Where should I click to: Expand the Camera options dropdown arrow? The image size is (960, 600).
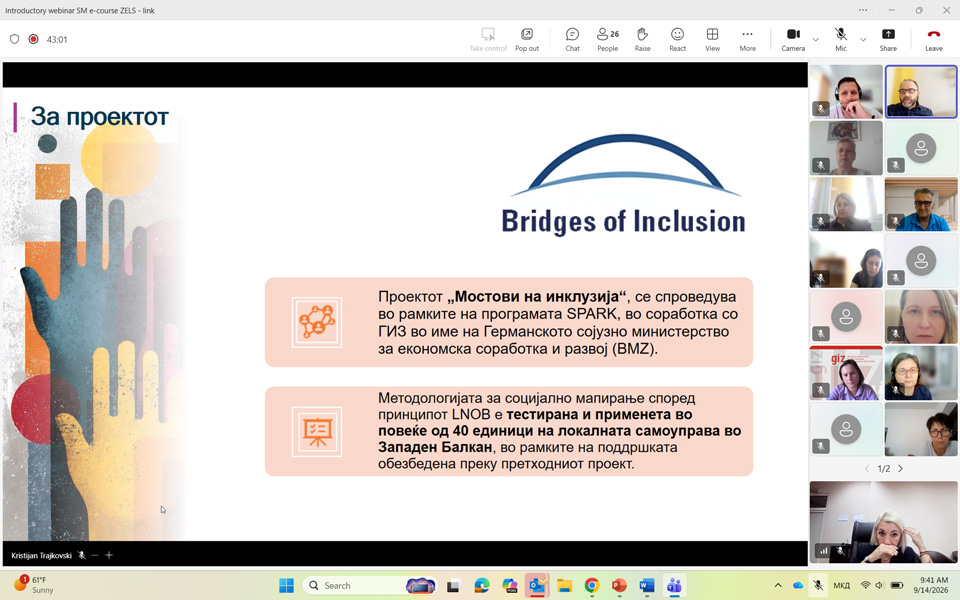tap(816, 40)
